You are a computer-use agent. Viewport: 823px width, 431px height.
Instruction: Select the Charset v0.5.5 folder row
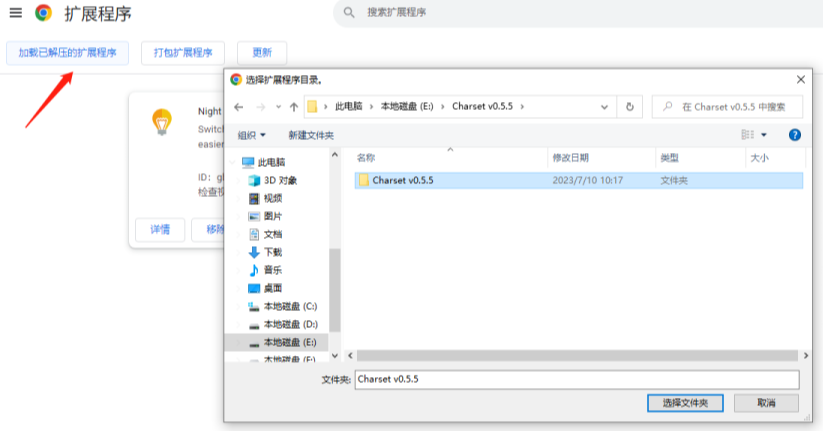pos(579,181)
